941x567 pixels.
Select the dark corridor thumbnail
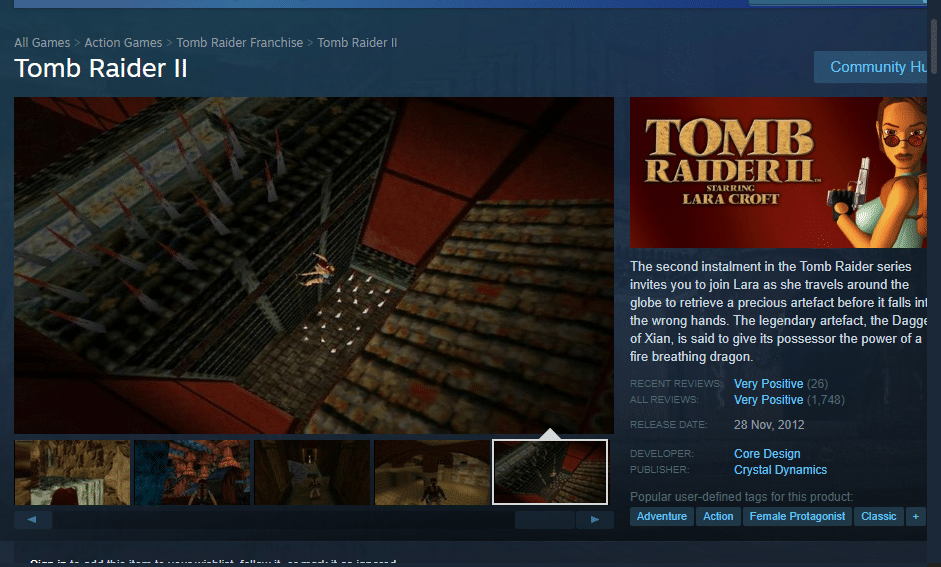click(312, 472)
